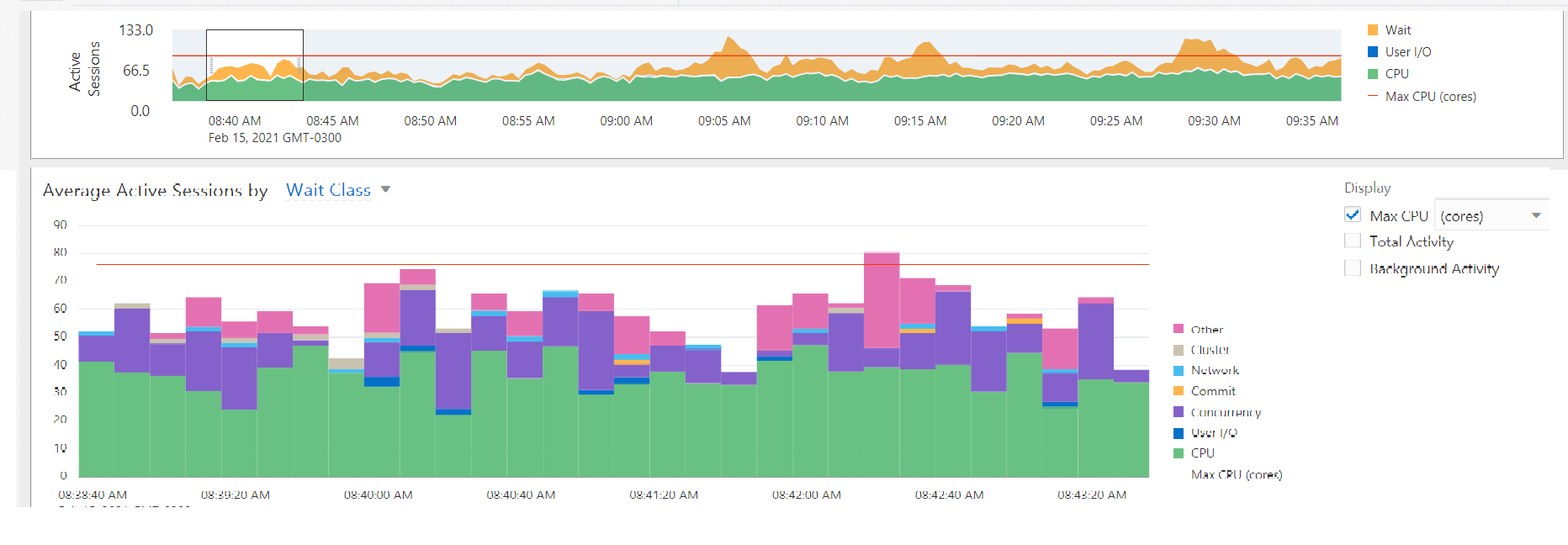This screenshot has width=1568, height=545.
Task: Click the Max CPU (cores) legend label in top chart
Action: click(x=1430, y=97)
